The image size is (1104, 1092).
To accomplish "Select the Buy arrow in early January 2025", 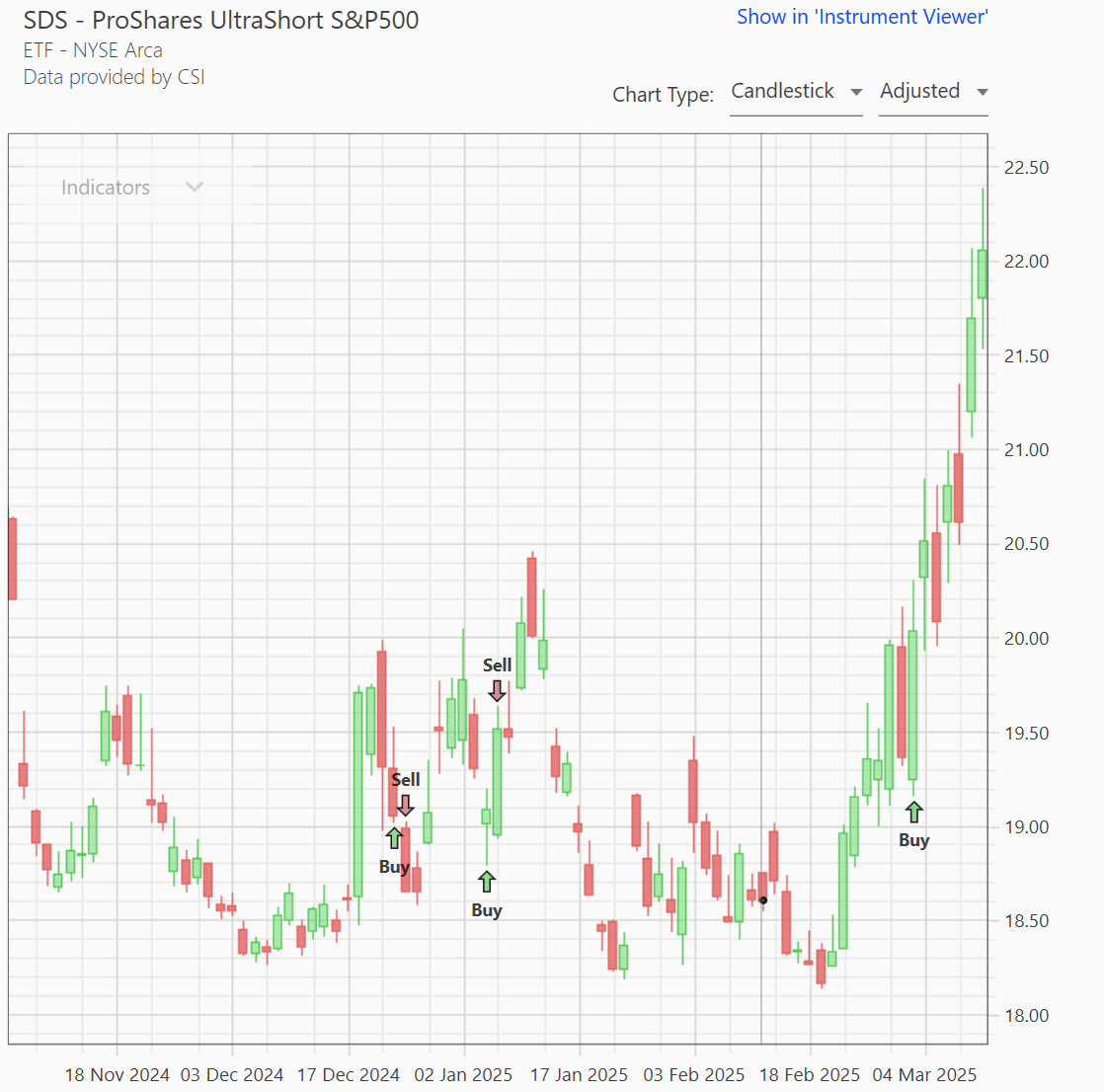I will pyautogui.click(x=486, y=882).
